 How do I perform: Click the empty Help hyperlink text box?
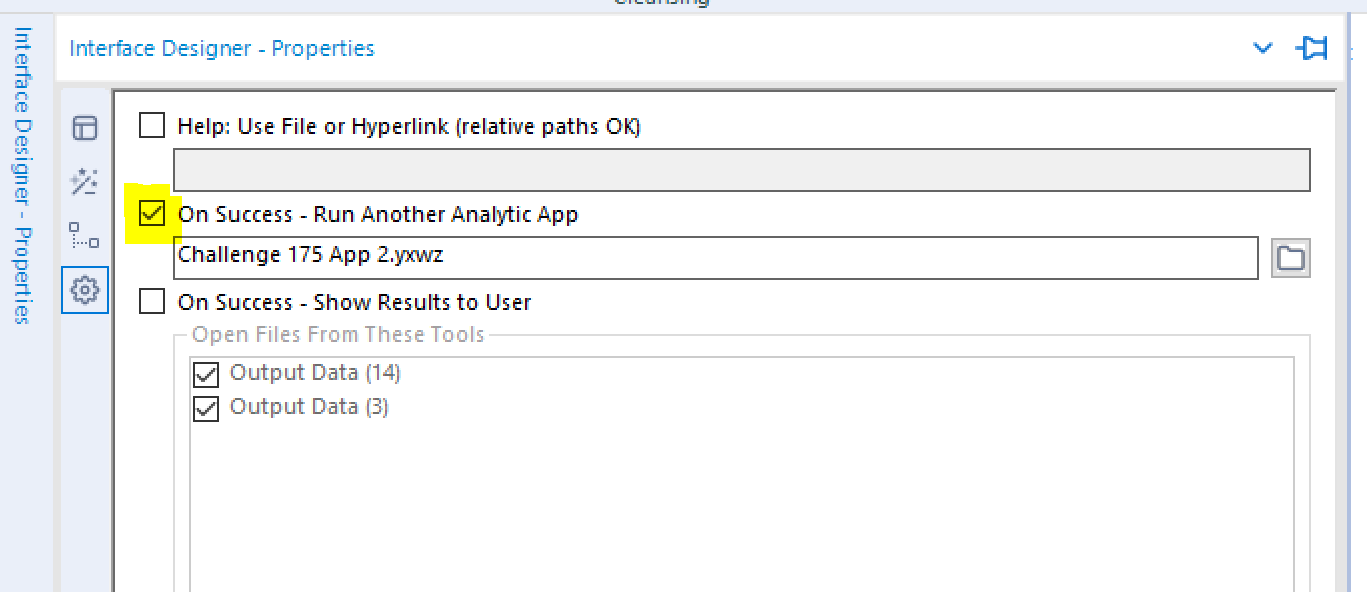(x=742, y=169)
